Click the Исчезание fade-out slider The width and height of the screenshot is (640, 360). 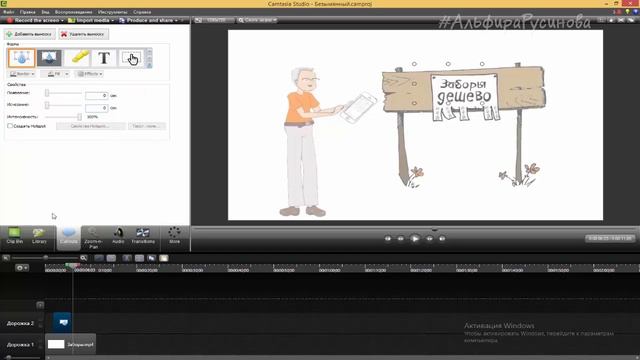tap(63, 105)
